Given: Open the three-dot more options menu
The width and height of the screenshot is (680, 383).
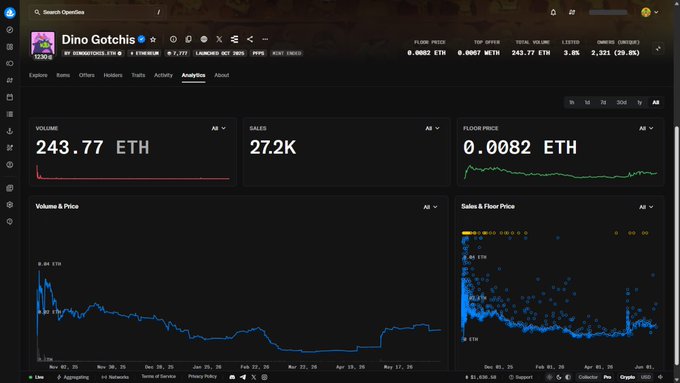Looking at the screenshot, I should pyautogui.click(x=265, y=39).
